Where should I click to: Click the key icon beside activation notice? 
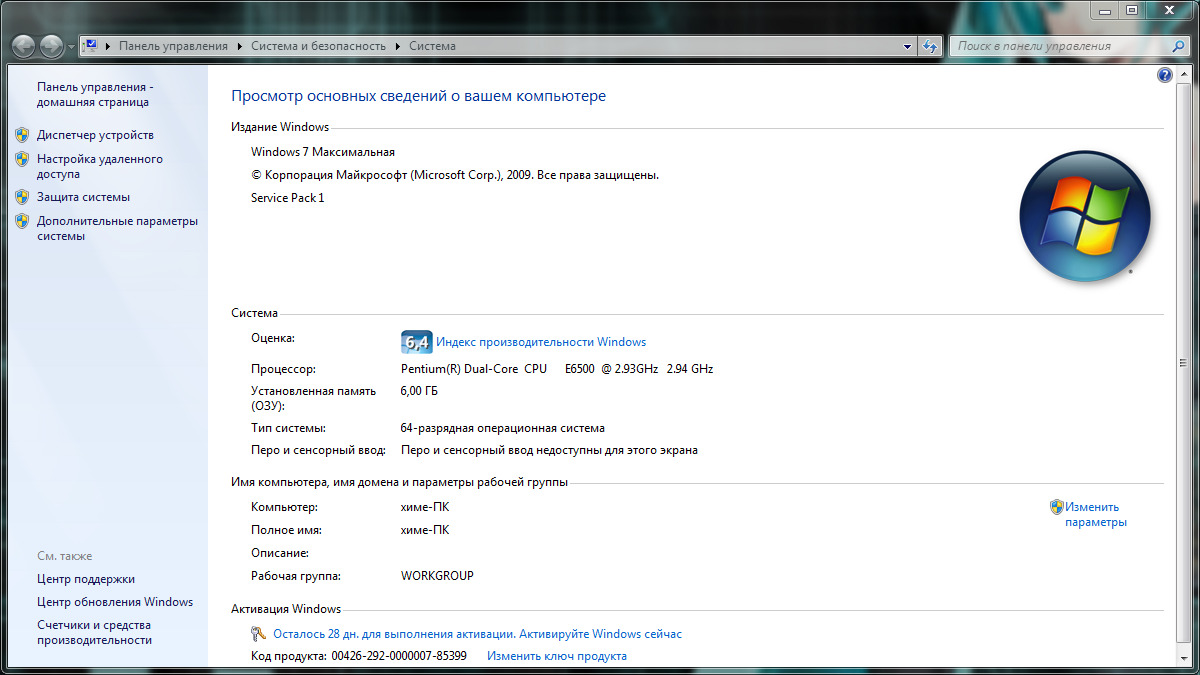tap(259, 634)
